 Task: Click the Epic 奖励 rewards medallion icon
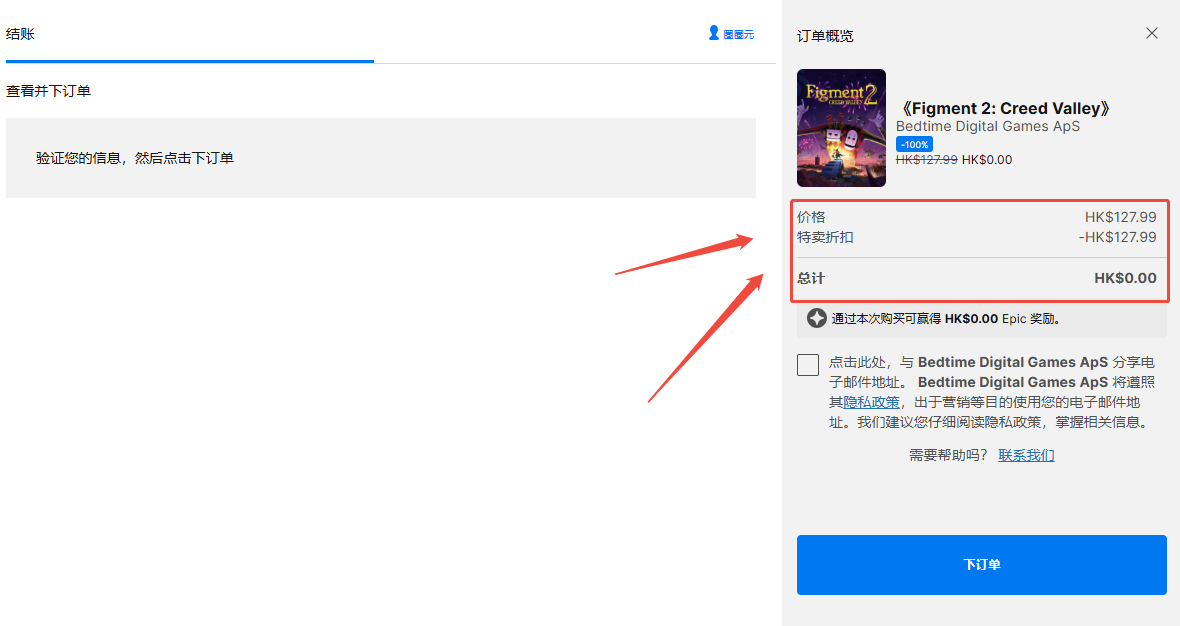tap(816, 317)
